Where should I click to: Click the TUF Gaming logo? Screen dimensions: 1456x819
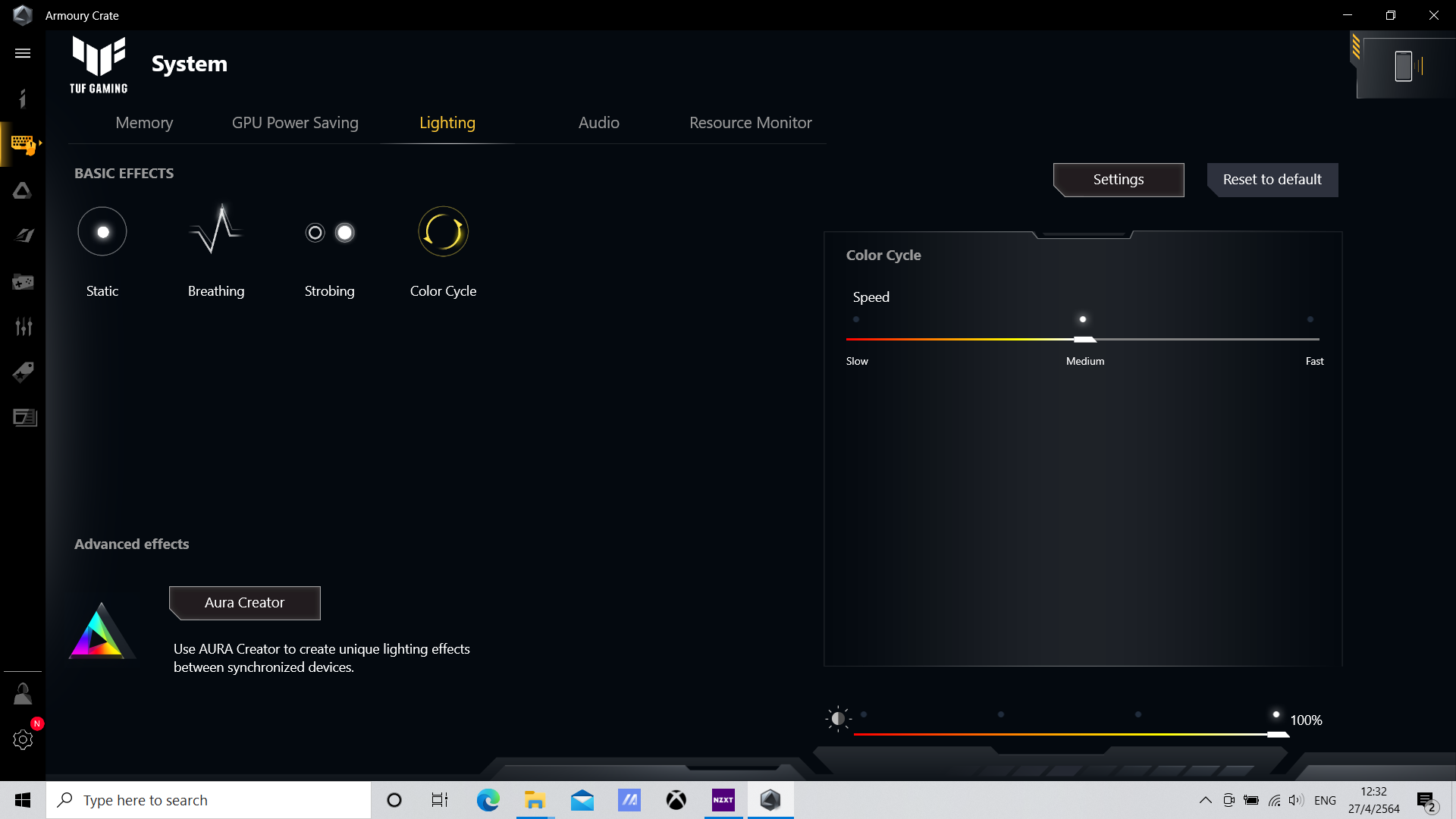[x=99, y=65]
